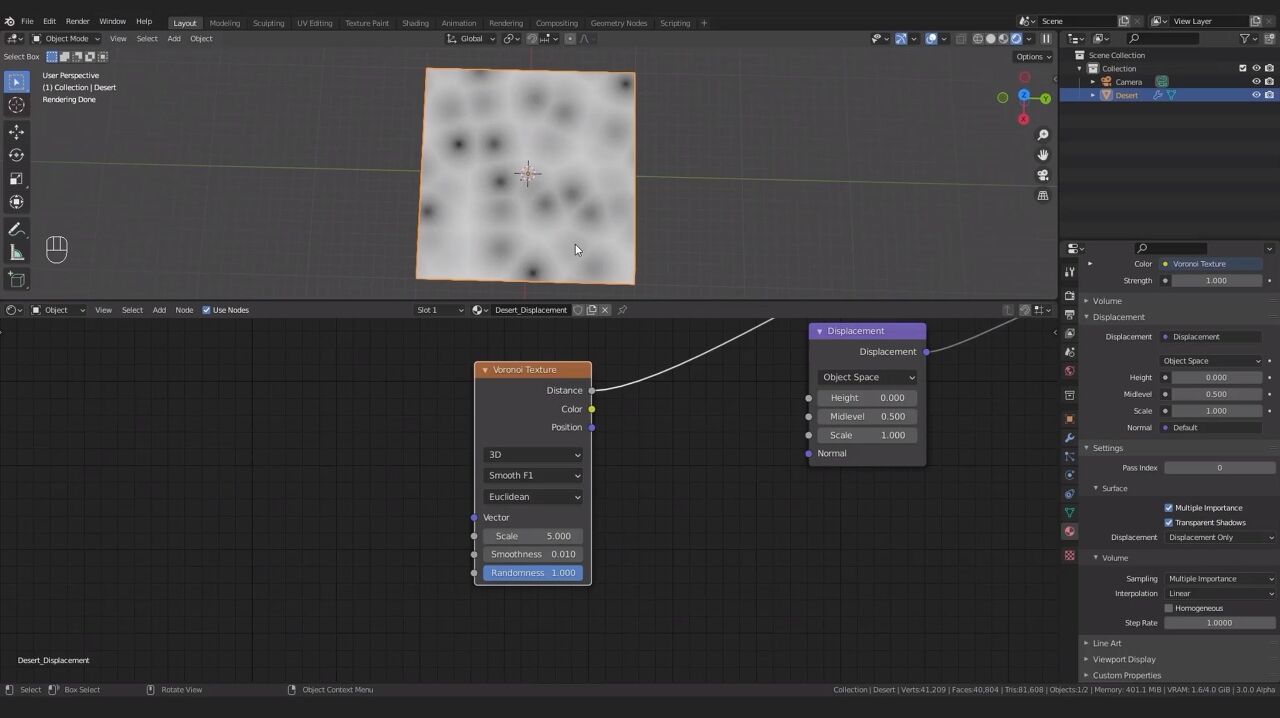Image resolution: width=1280 pixels, height=718 pixels.
Task: Open the Material properties tab
Action: [1069, 531]
